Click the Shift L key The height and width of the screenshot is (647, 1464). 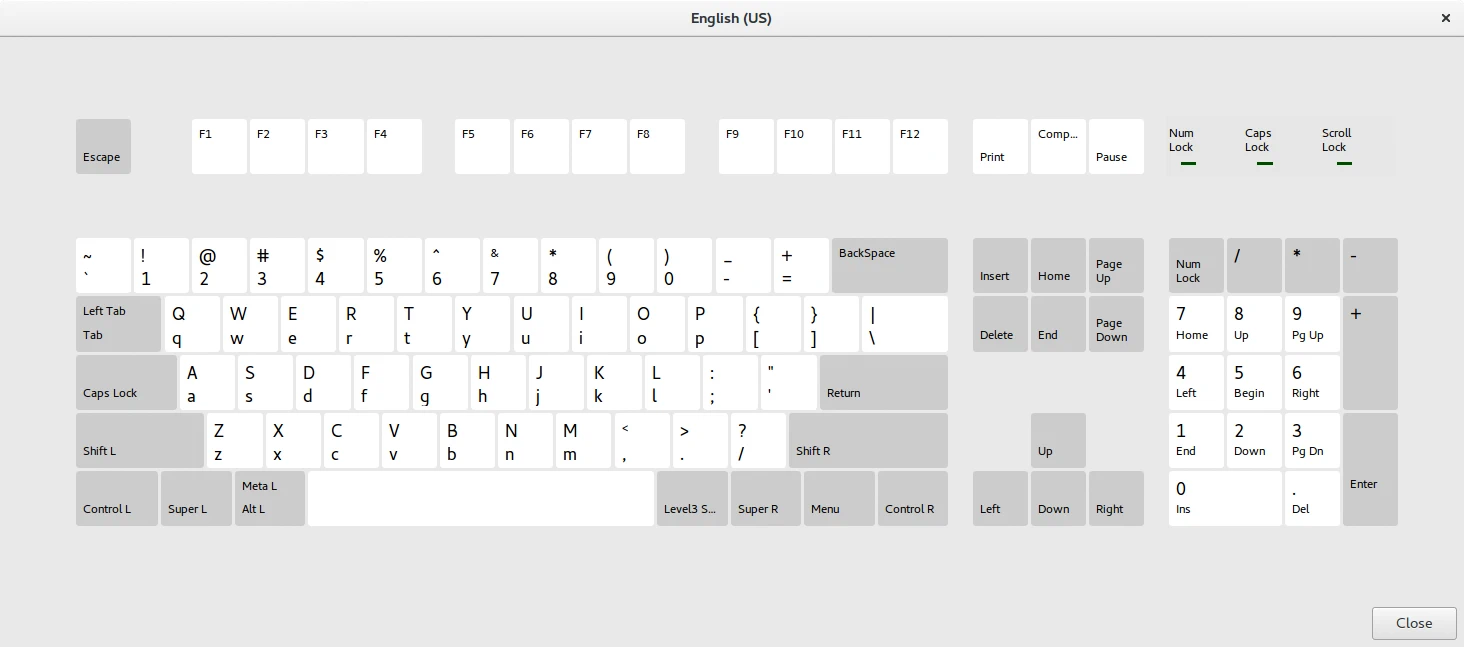click(140, 440)
